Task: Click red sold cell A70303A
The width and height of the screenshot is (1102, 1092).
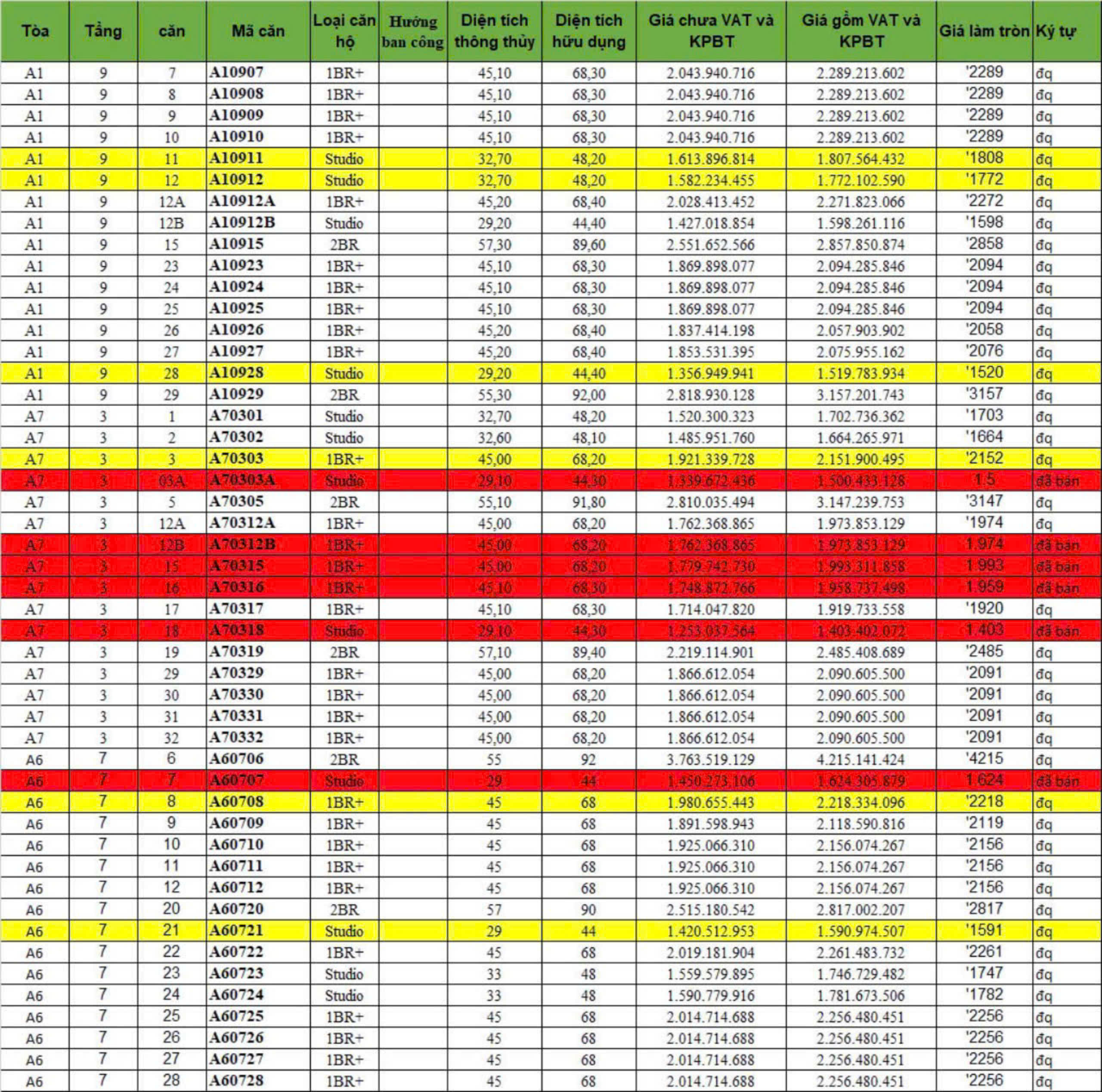Action: (242, 481)
